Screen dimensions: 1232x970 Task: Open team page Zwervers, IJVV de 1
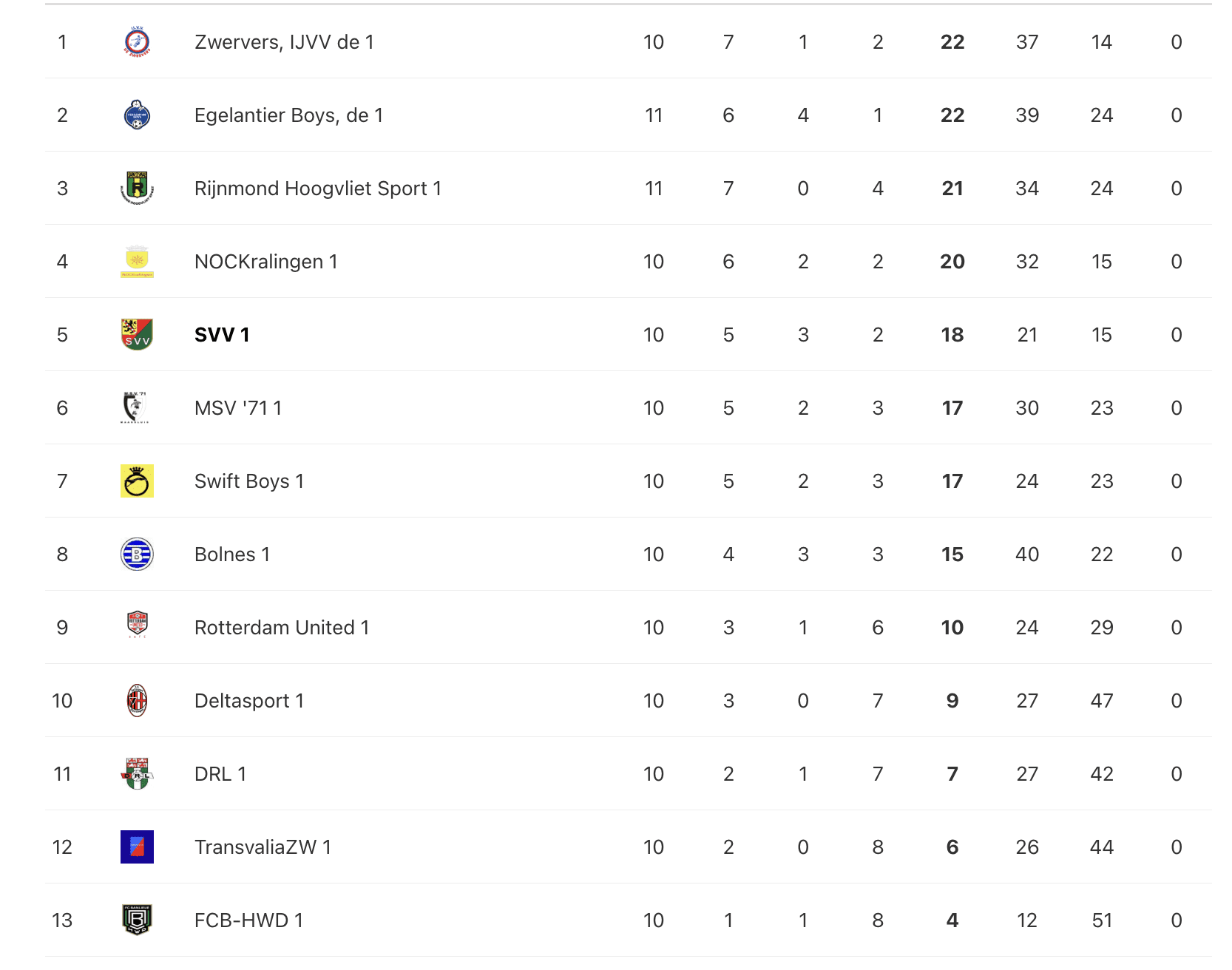tap(284, 42)
